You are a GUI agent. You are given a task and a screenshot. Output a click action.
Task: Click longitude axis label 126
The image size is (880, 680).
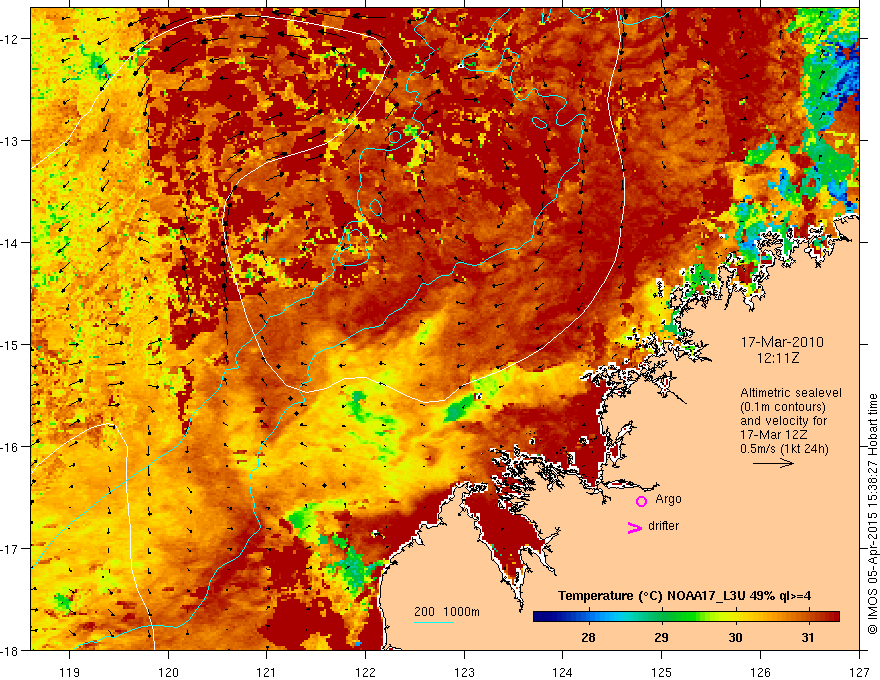760,672
